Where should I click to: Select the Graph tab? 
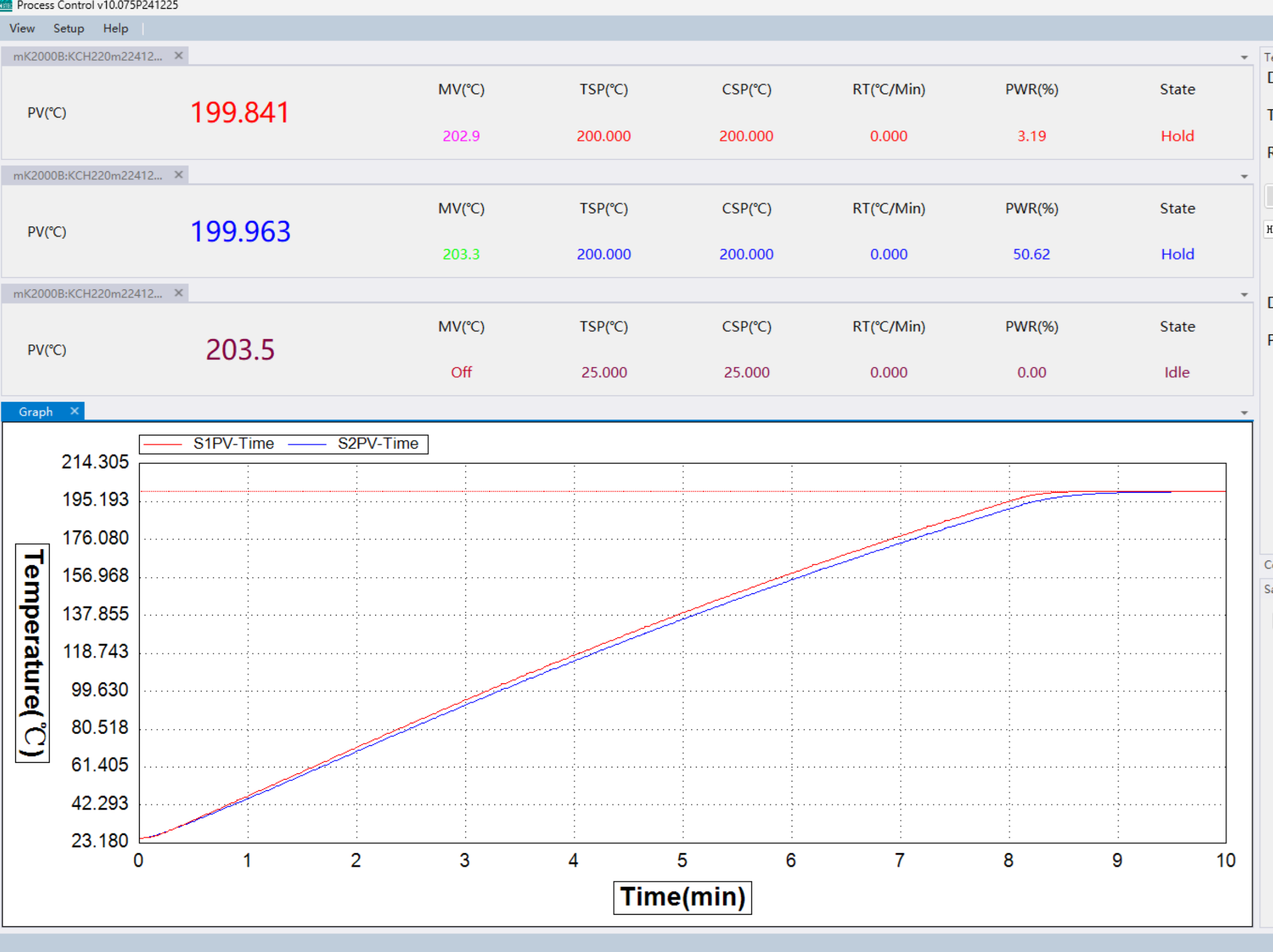36,411
